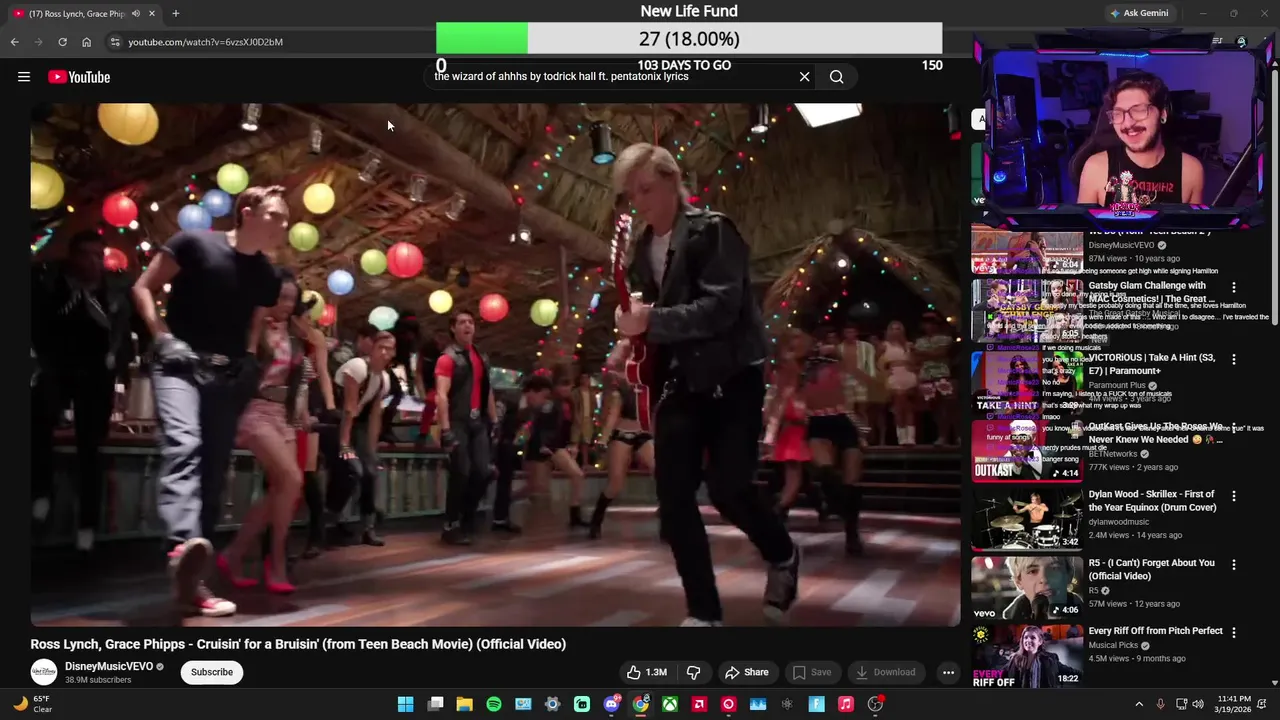Click the YouTube search magnifier button
This screenshot has width=1280, height=720.
click(837, 77)
